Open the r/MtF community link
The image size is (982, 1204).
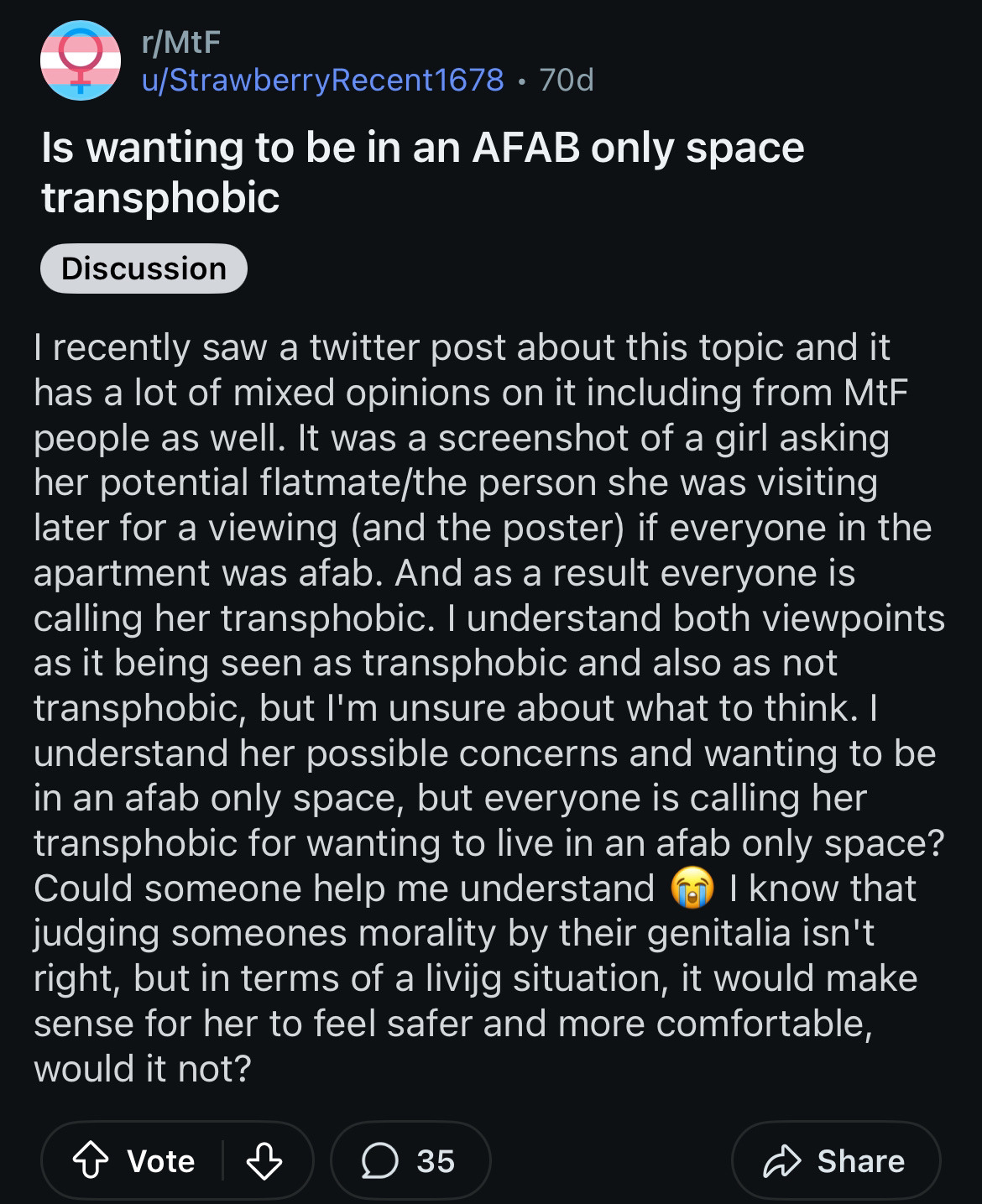[x=181, y=41]
